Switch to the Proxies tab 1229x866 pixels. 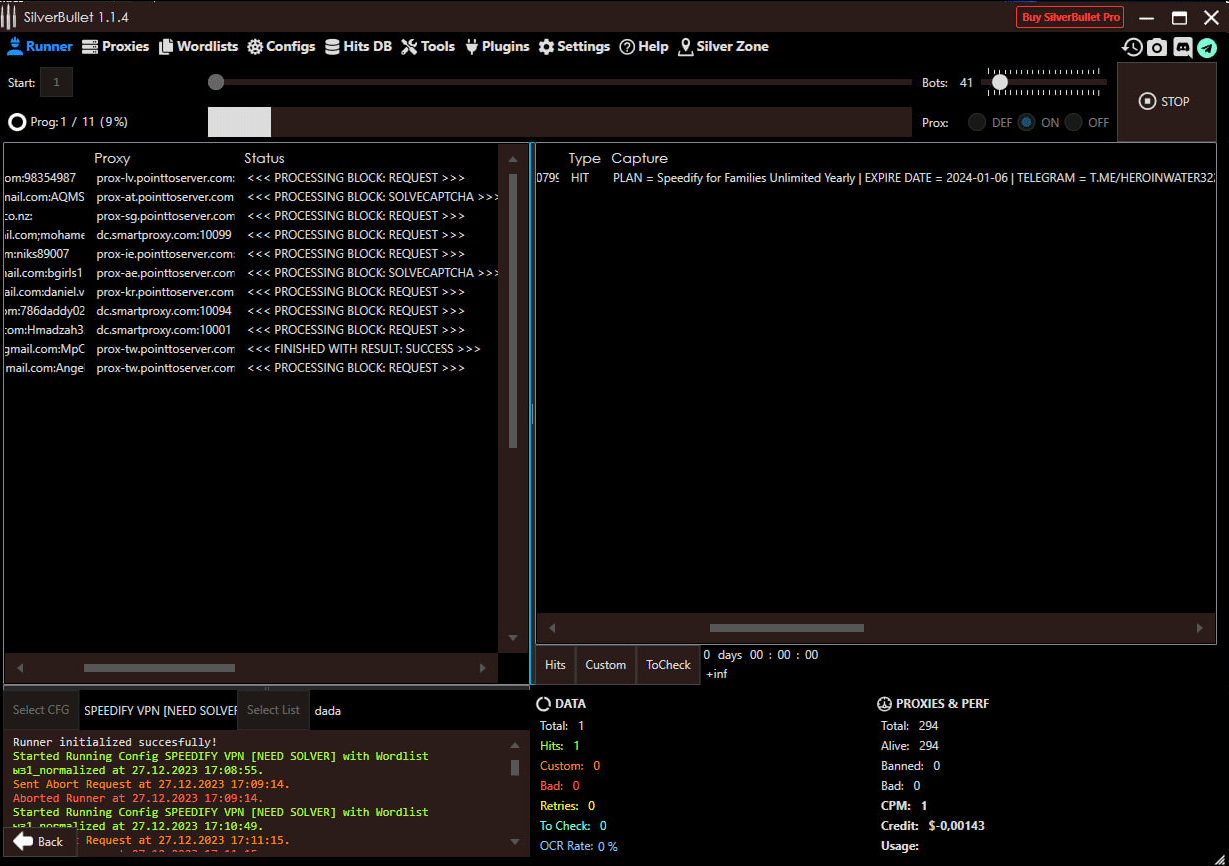tap(115, 47)
